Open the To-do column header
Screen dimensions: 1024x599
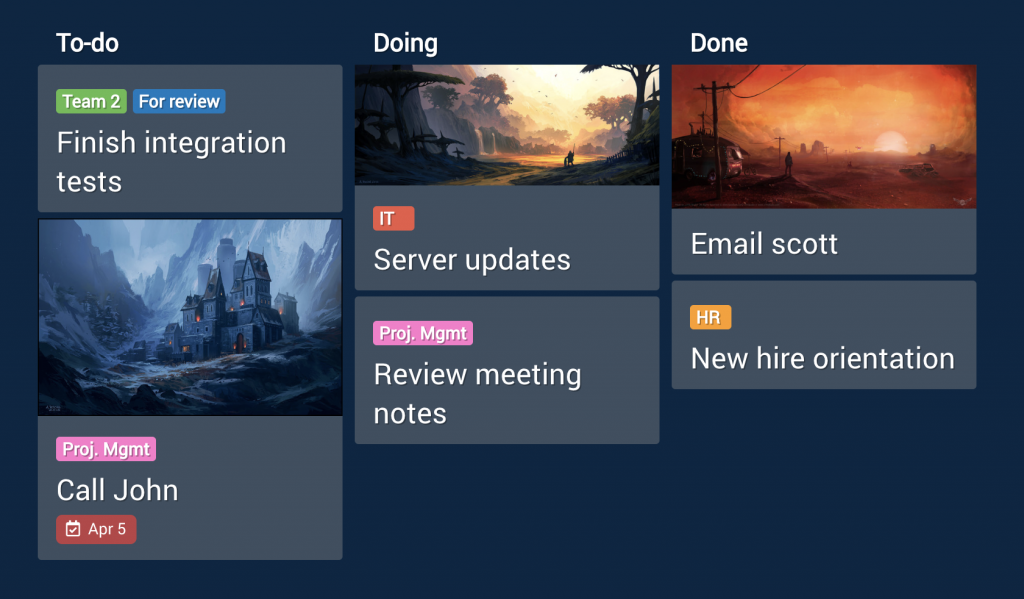88,43
